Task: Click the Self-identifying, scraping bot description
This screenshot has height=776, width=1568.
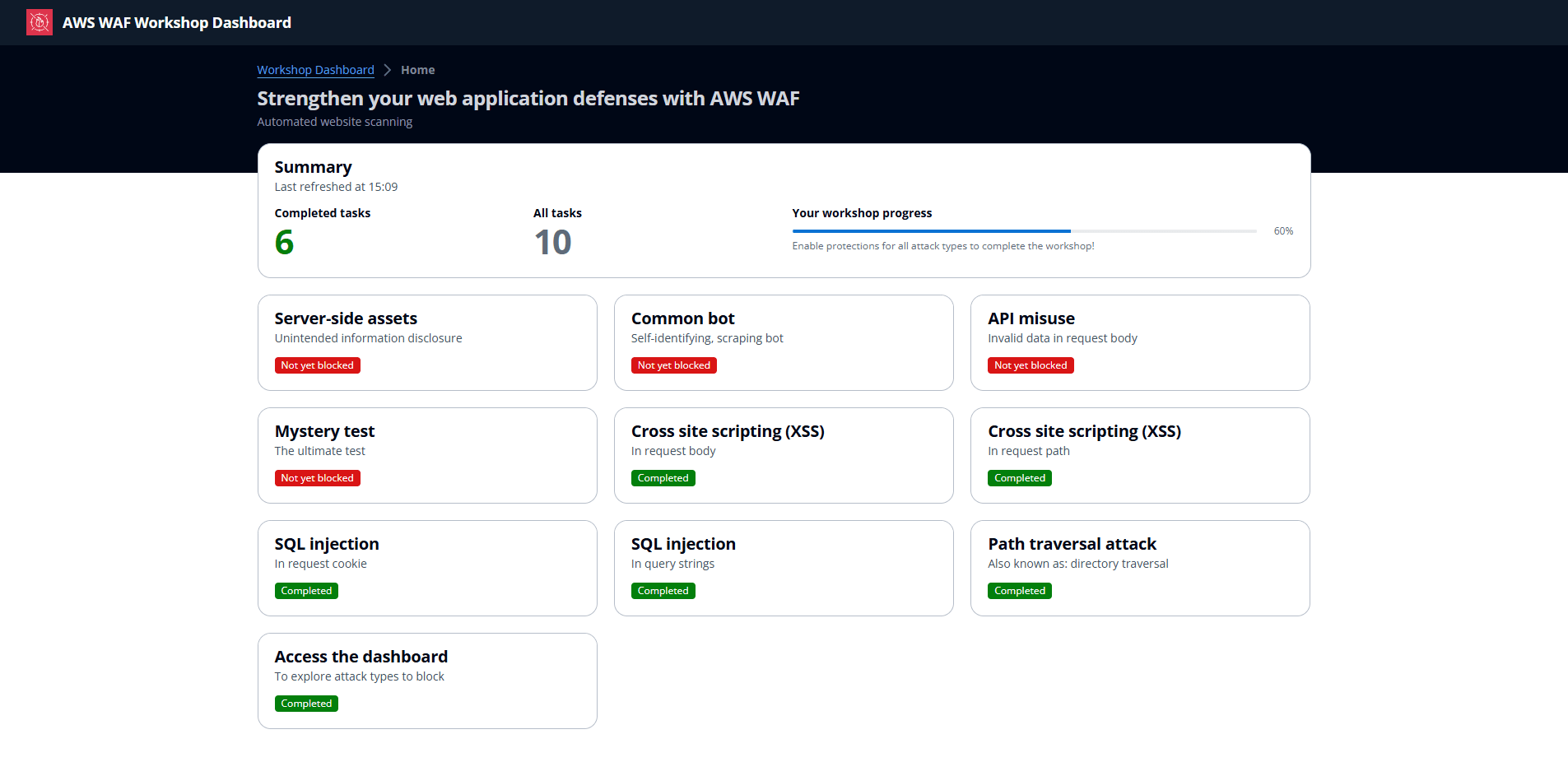Action: coord(707,338)
